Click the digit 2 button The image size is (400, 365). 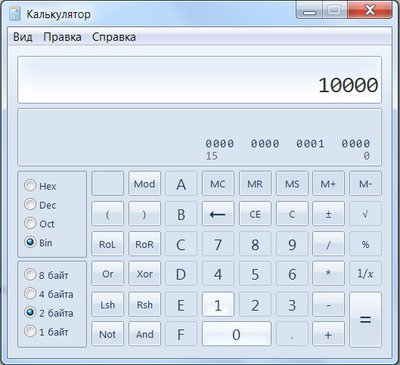(x=255, y=305)
